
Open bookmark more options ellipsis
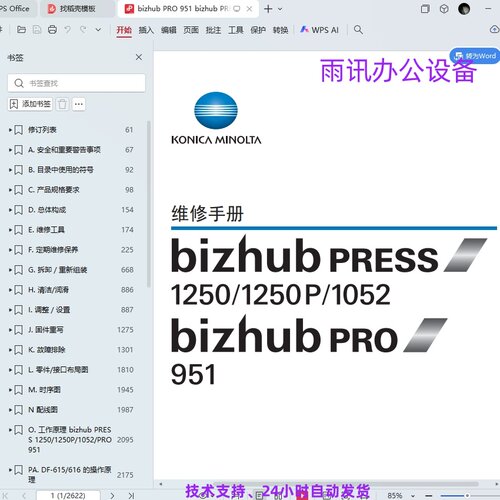(x=79, y=104)
